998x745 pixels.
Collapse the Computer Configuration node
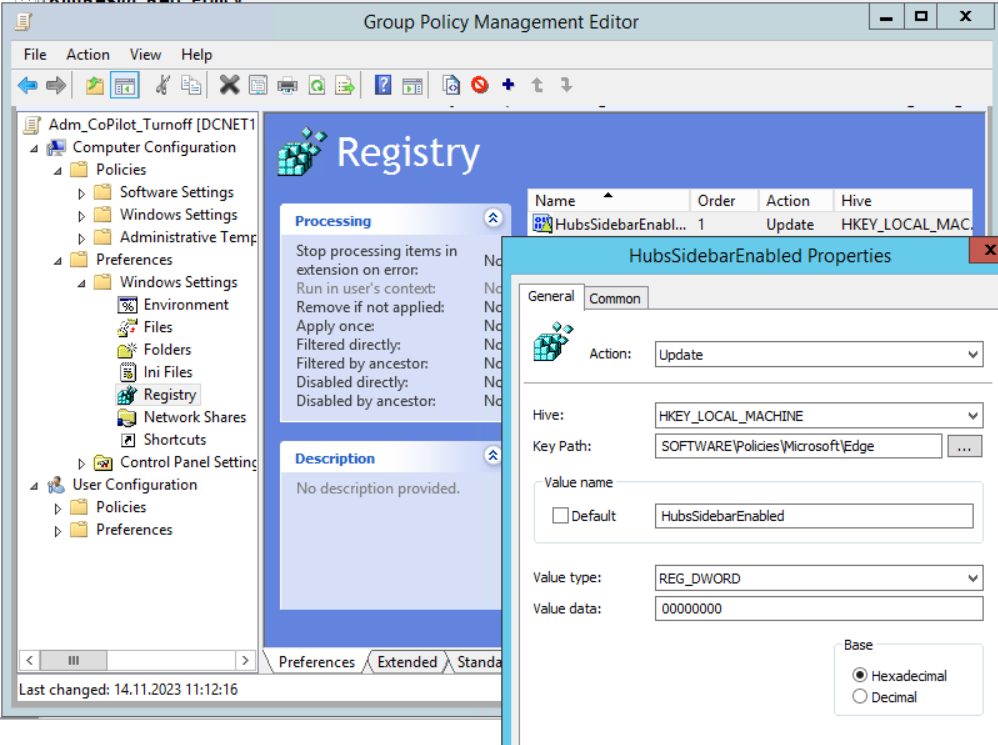click(34, 148)
